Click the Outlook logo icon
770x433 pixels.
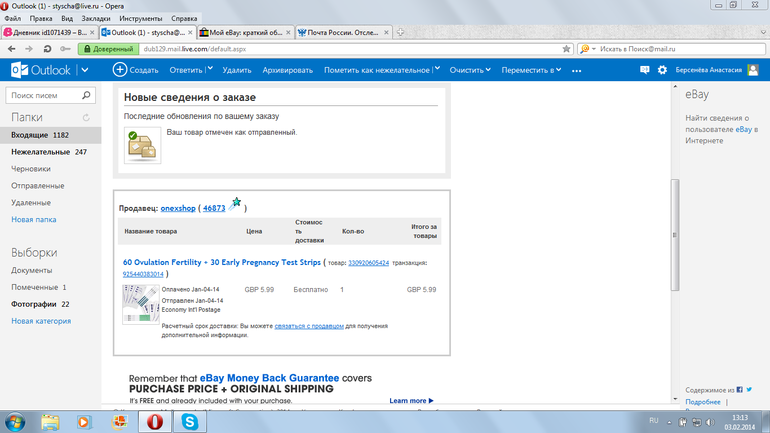point(19,70)
